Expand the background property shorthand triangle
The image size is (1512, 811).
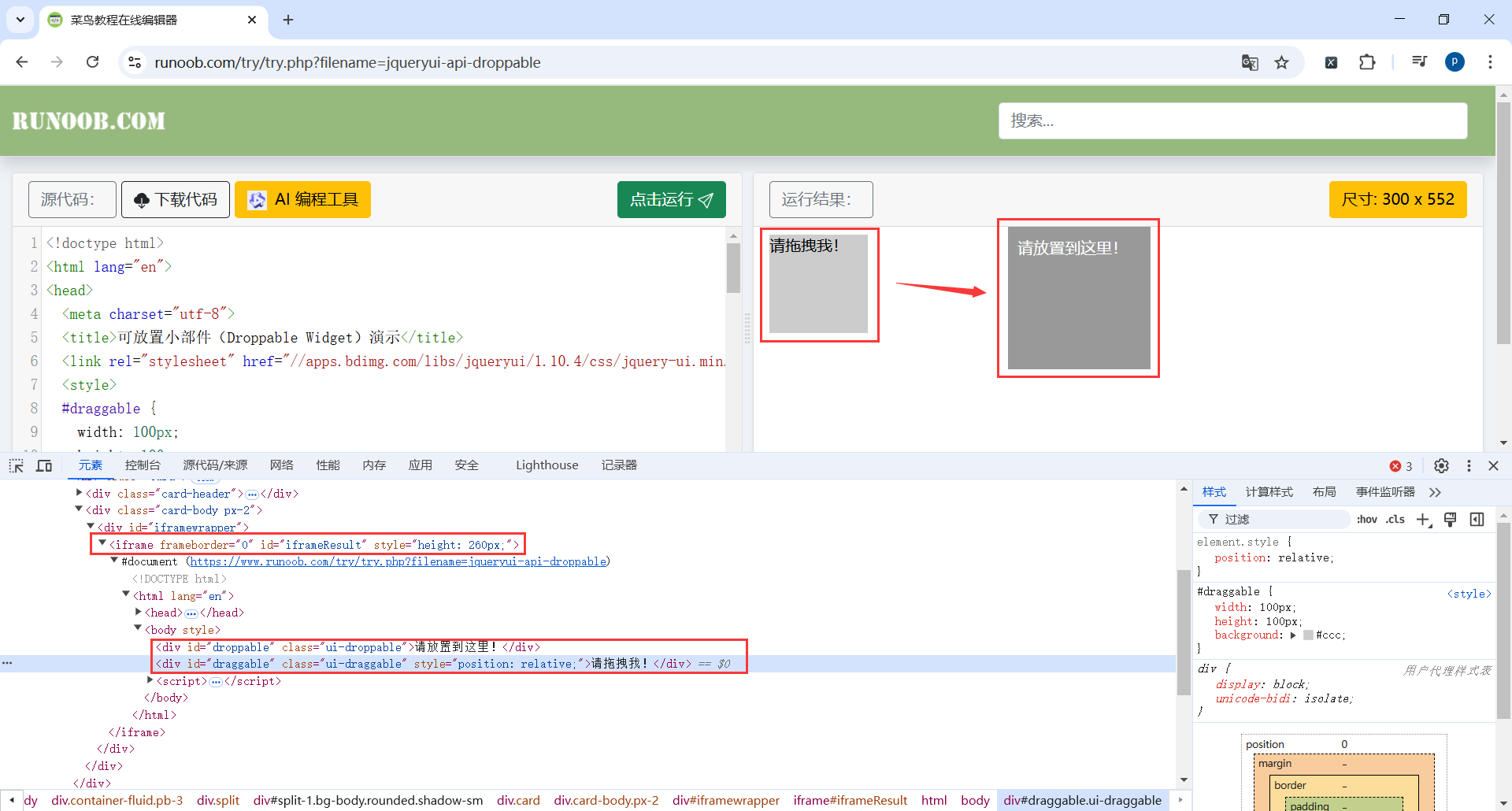pos(1293,635)
